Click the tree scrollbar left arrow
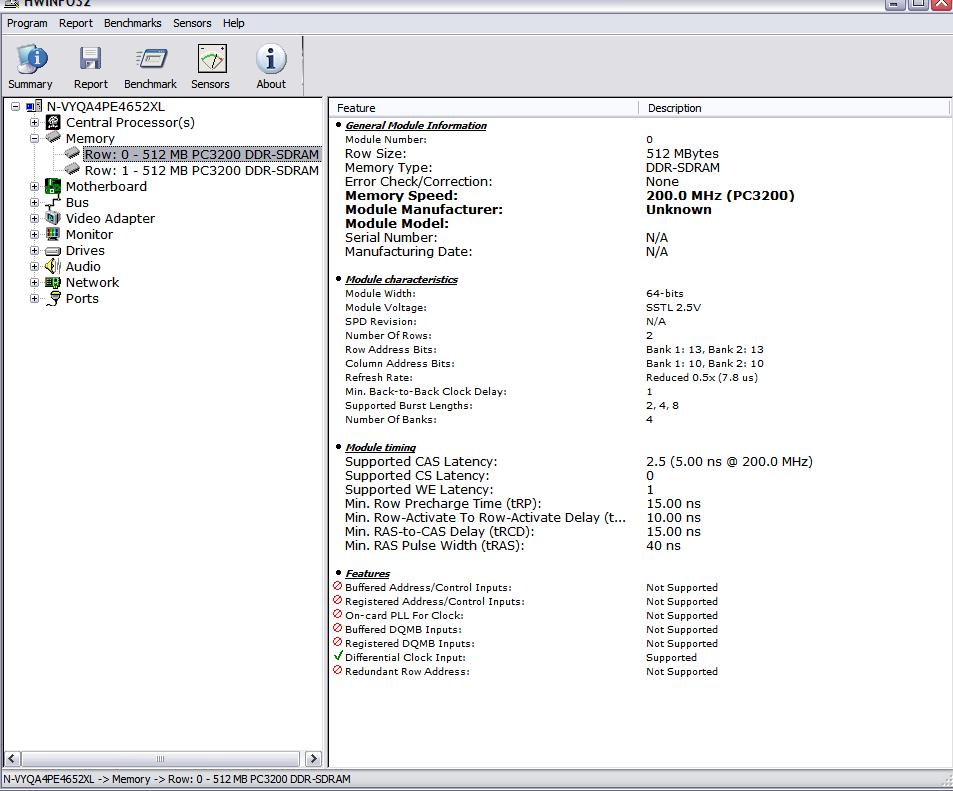 [13, 758]
